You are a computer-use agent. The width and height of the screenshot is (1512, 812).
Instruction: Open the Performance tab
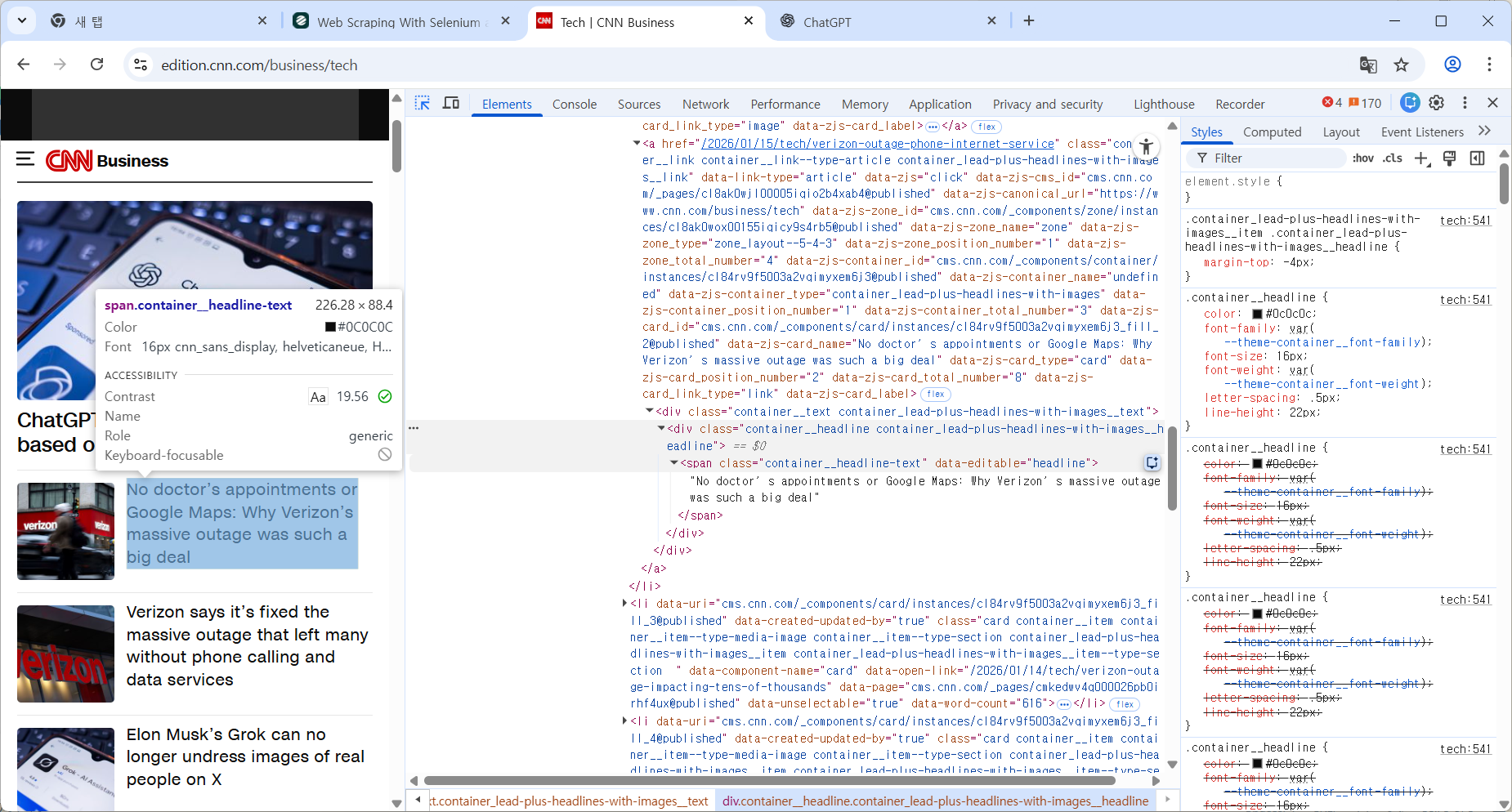785,104
